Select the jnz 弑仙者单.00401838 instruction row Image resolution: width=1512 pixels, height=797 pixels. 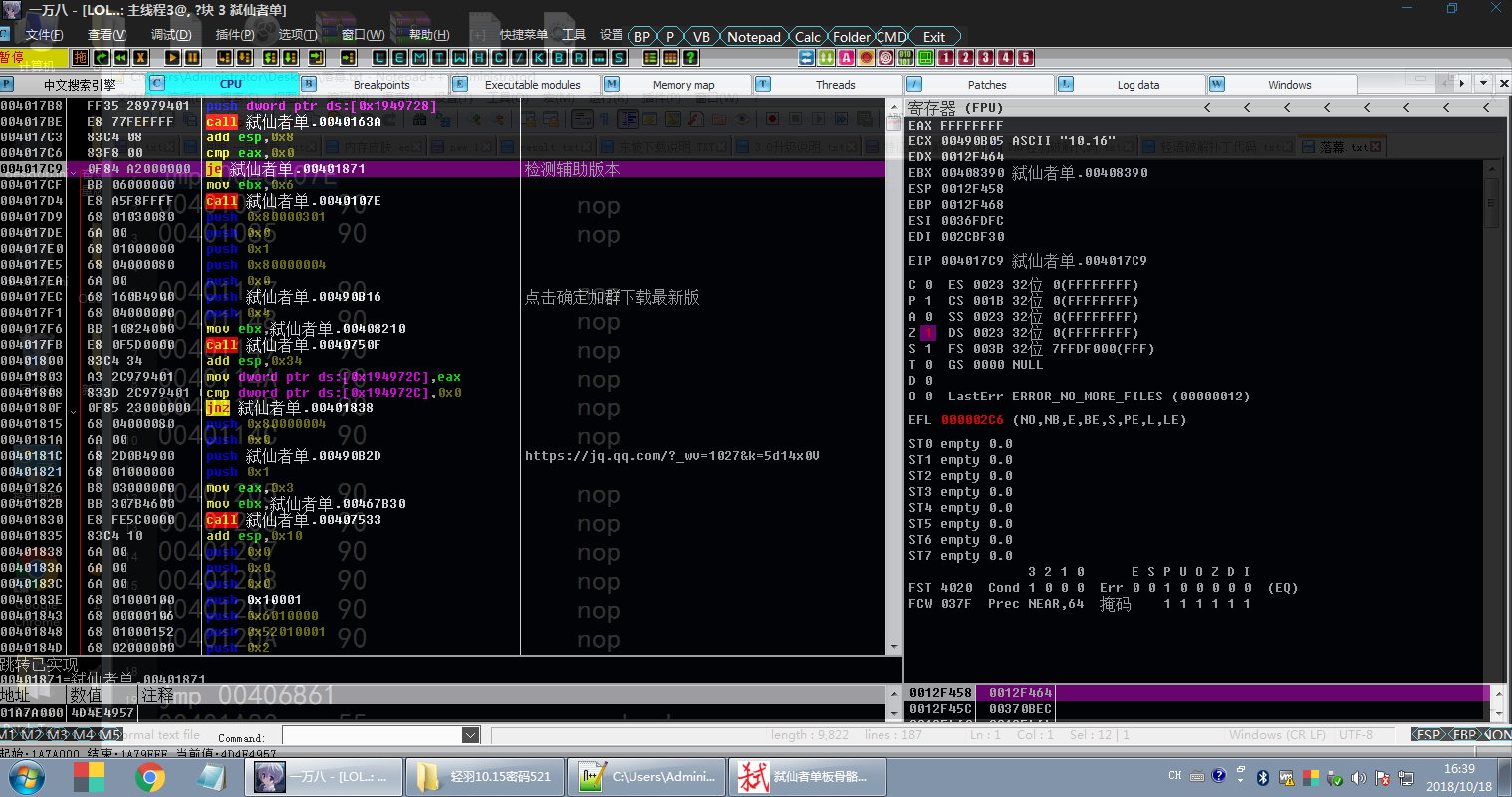point(443,408)
